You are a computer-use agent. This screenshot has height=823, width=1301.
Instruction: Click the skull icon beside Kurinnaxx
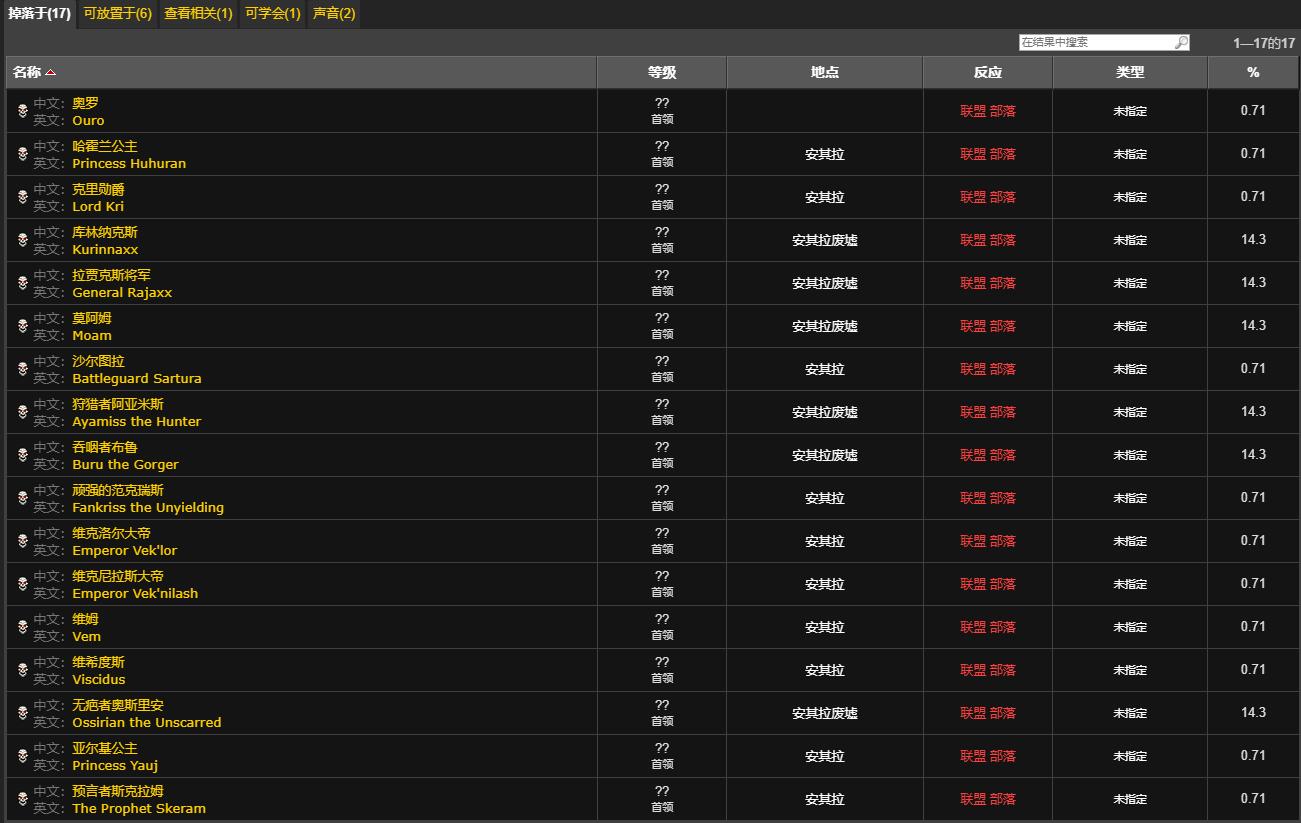point(22,240)
